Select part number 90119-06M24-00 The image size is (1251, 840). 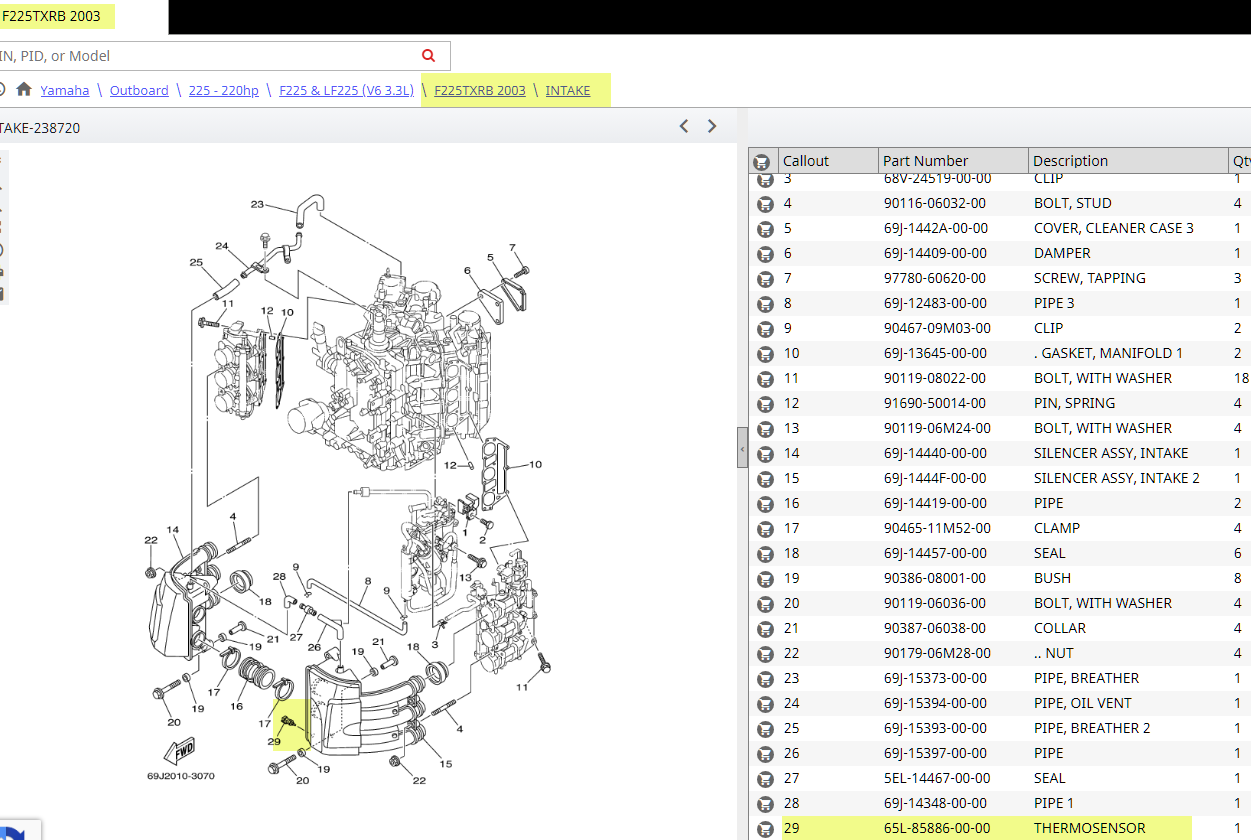click(937, 428)
